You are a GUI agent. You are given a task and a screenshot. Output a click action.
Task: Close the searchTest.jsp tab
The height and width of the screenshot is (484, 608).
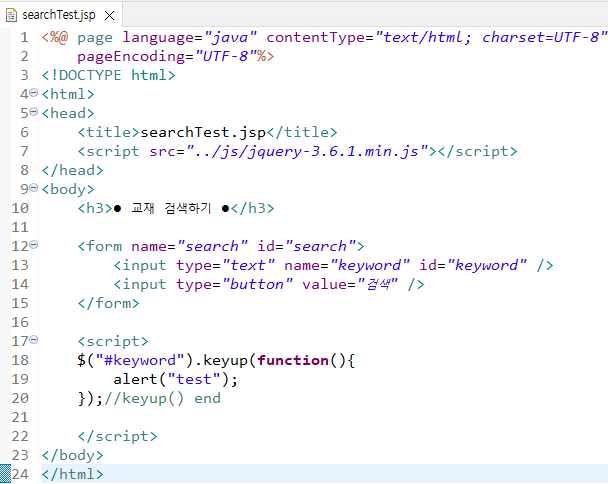coord(110,16)
